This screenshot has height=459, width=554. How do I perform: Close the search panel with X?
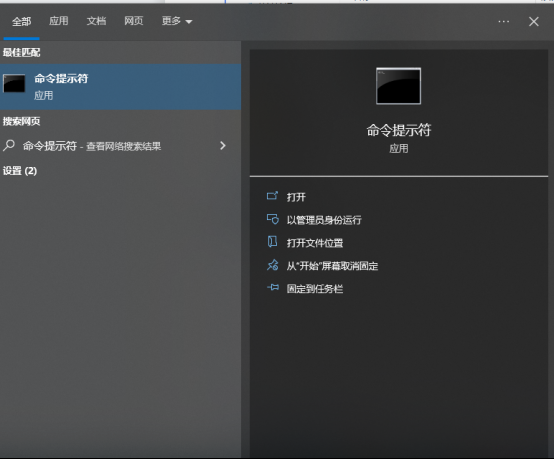[534, 22]
